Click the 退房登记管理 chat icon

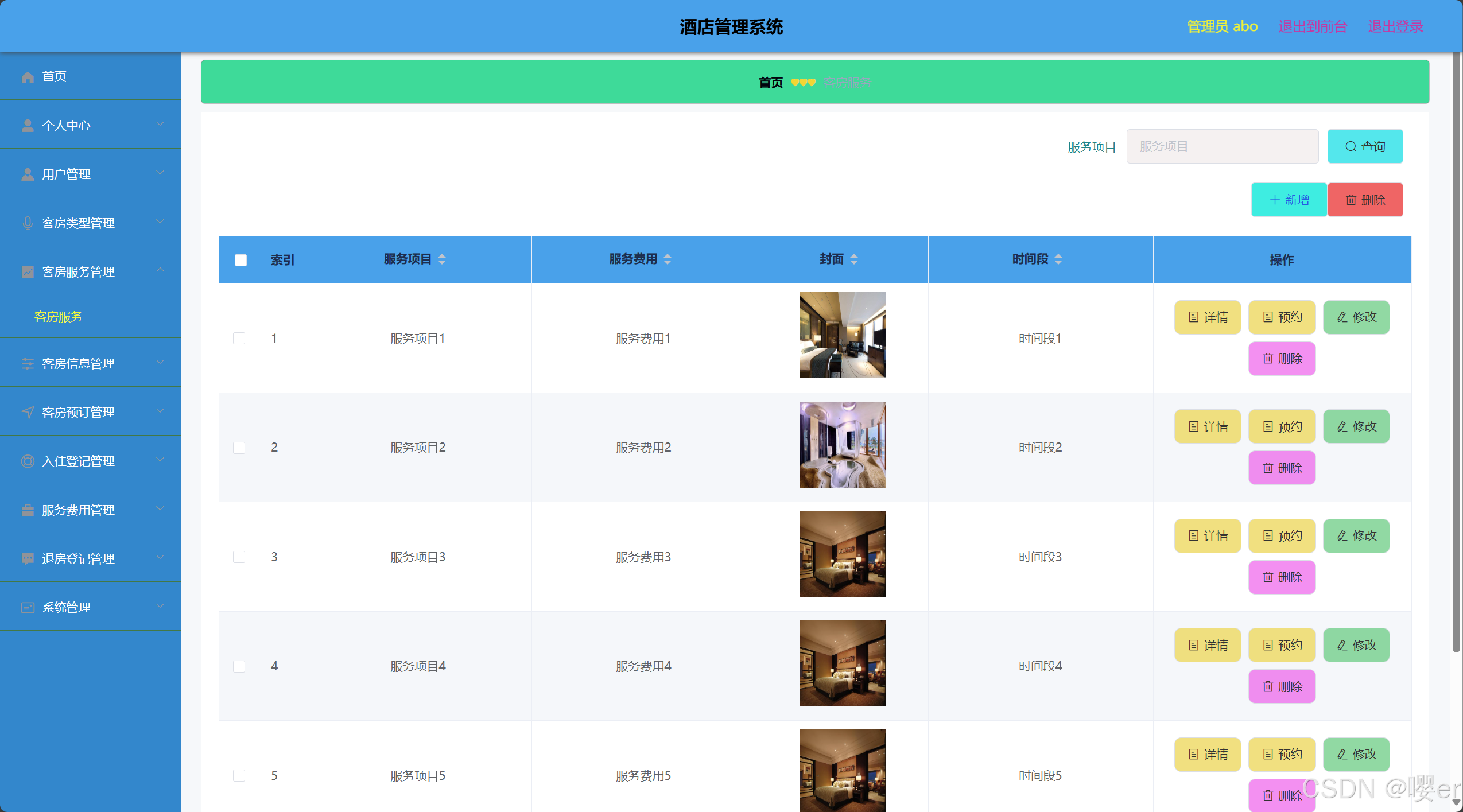[27, 558]
